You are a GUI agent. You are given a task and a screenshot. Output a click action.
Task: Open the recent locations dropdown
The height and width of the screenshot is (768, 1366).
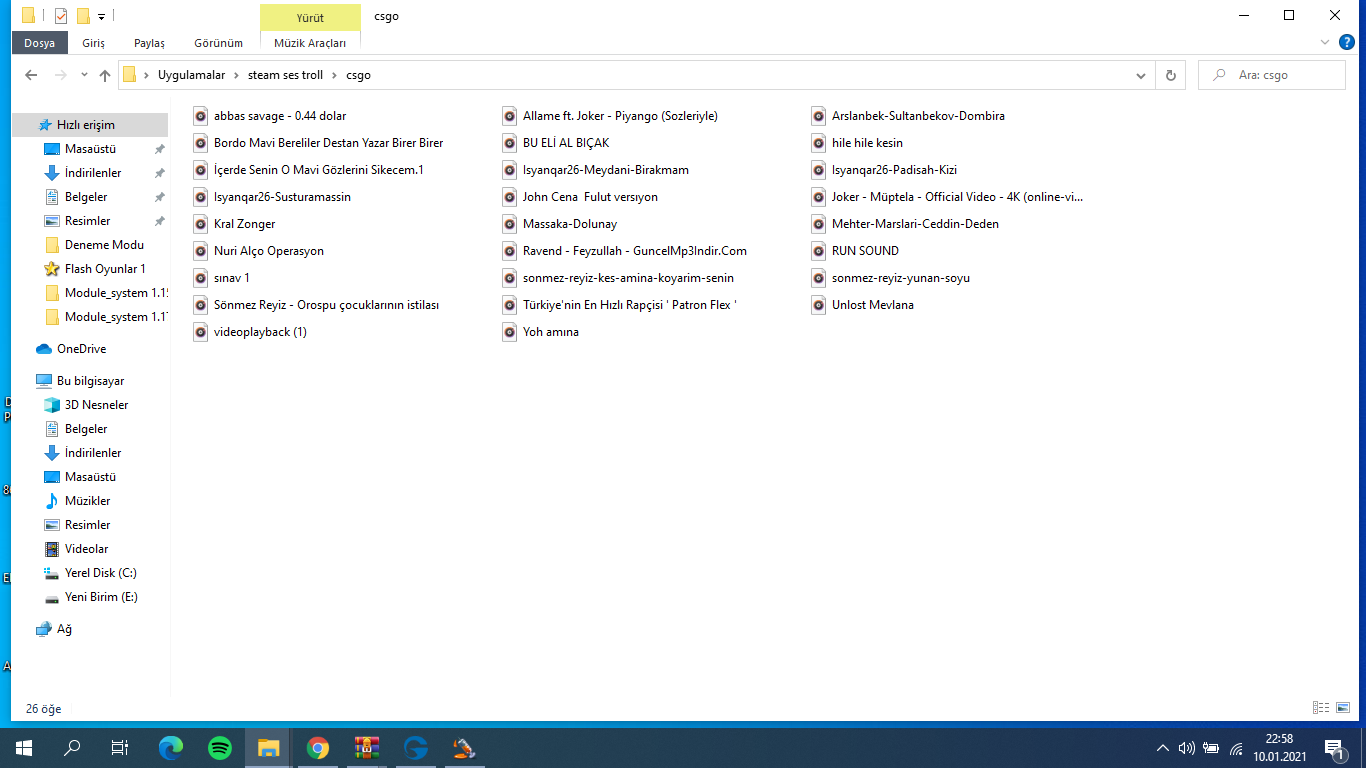click(x=83, y=75)
